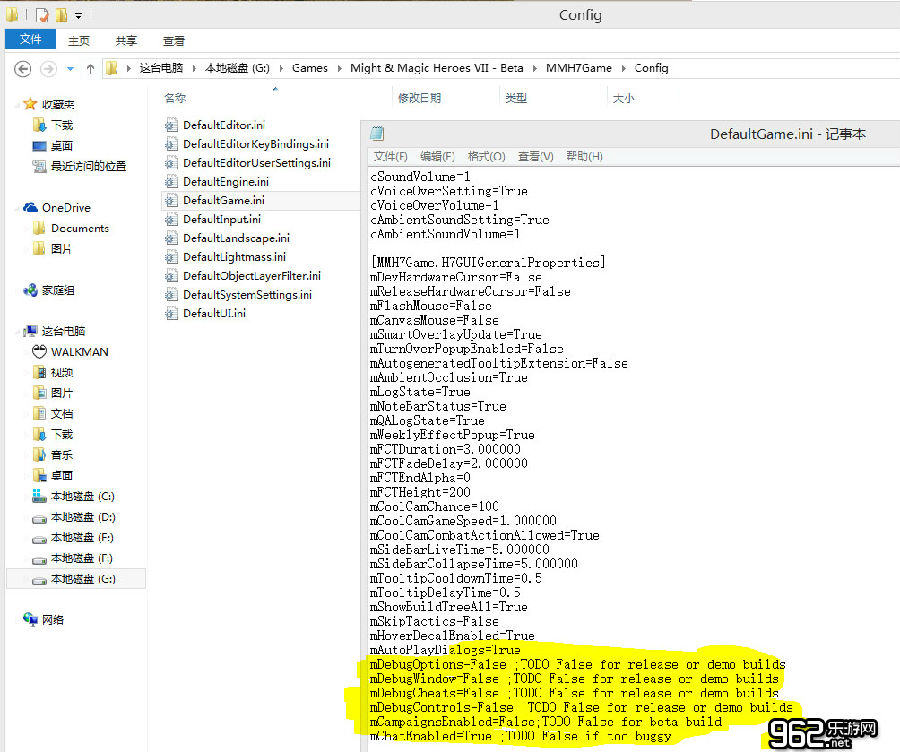The width and height of the screenshot is (900, 752).
Task: Select the DefaultEngine.ini file icon
Action: click(171, 182)
